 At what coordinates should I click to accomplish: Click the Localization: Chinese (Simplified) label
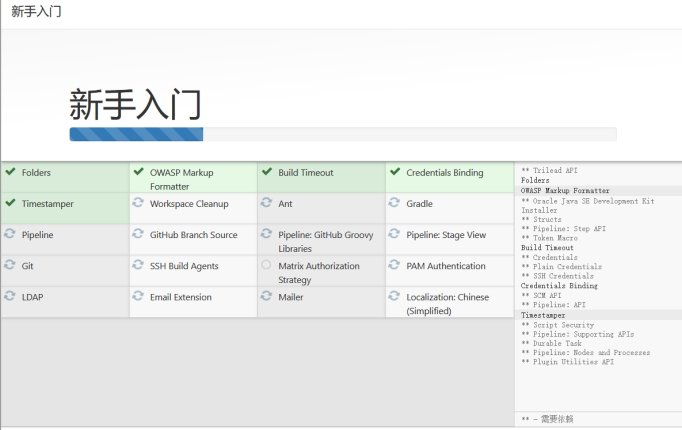click(448, 304)
